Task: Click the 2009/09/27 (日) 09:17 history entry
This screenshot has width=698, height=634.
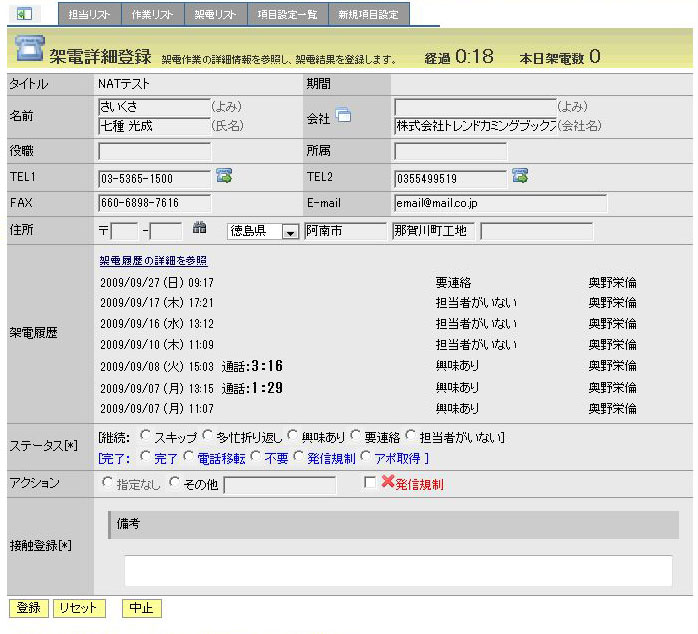Action: [157, 283]
